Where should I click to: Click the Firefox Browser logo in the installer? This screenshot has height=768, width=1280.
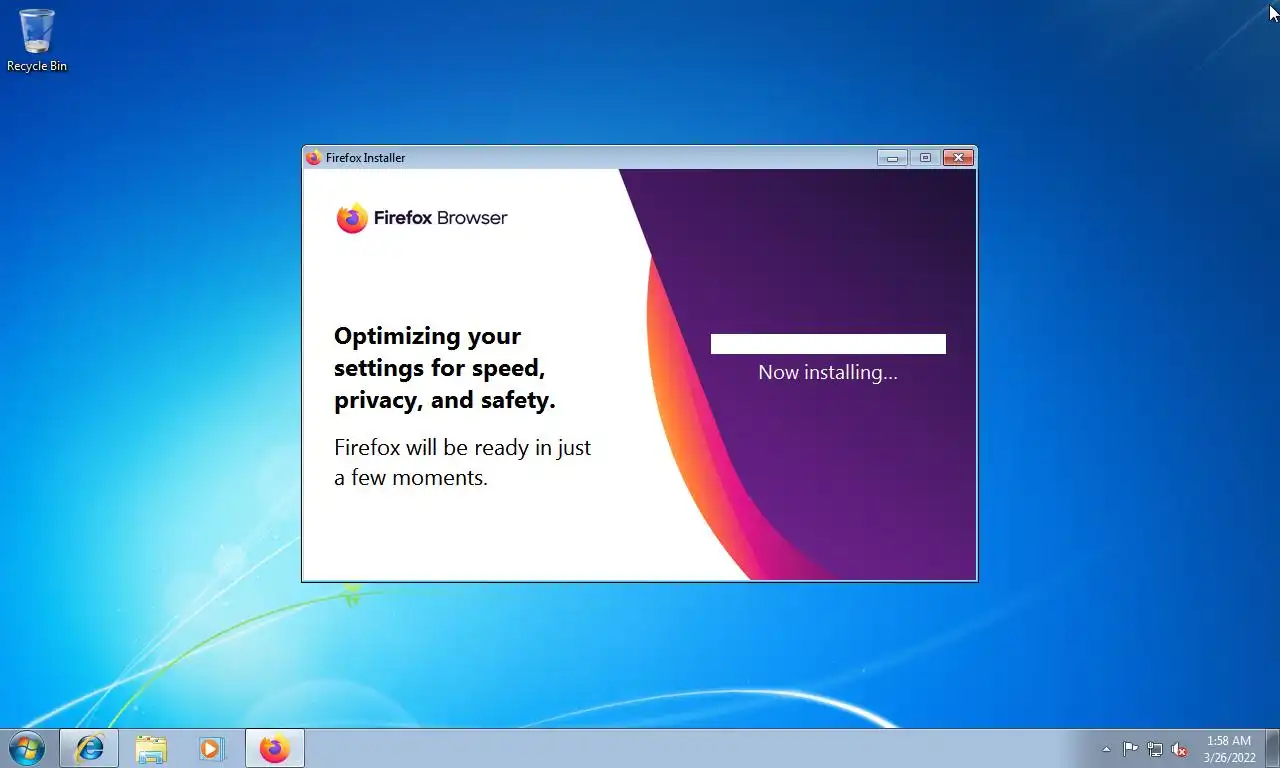(422, 218)
